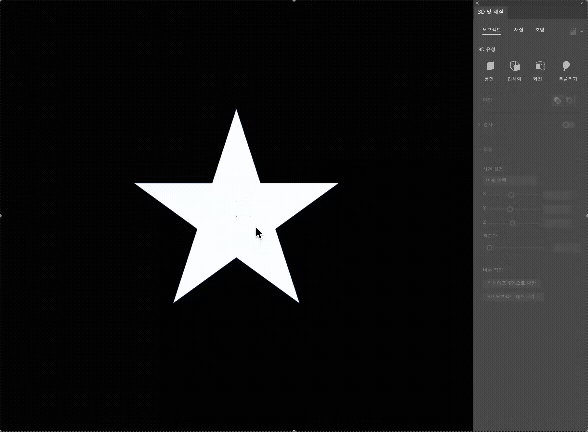Open the render settings dropdown arrow
The image size is (588, 432).
coord(582,32)
